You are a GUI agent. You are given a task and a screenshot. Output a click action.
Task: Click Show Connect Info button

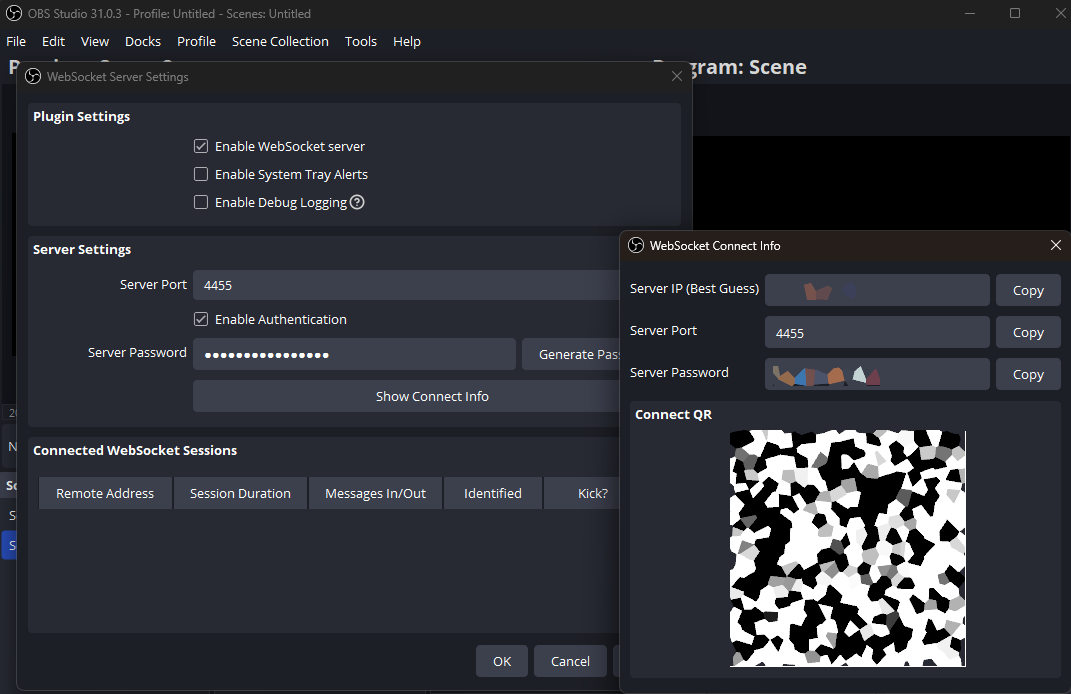coord(406,396)
